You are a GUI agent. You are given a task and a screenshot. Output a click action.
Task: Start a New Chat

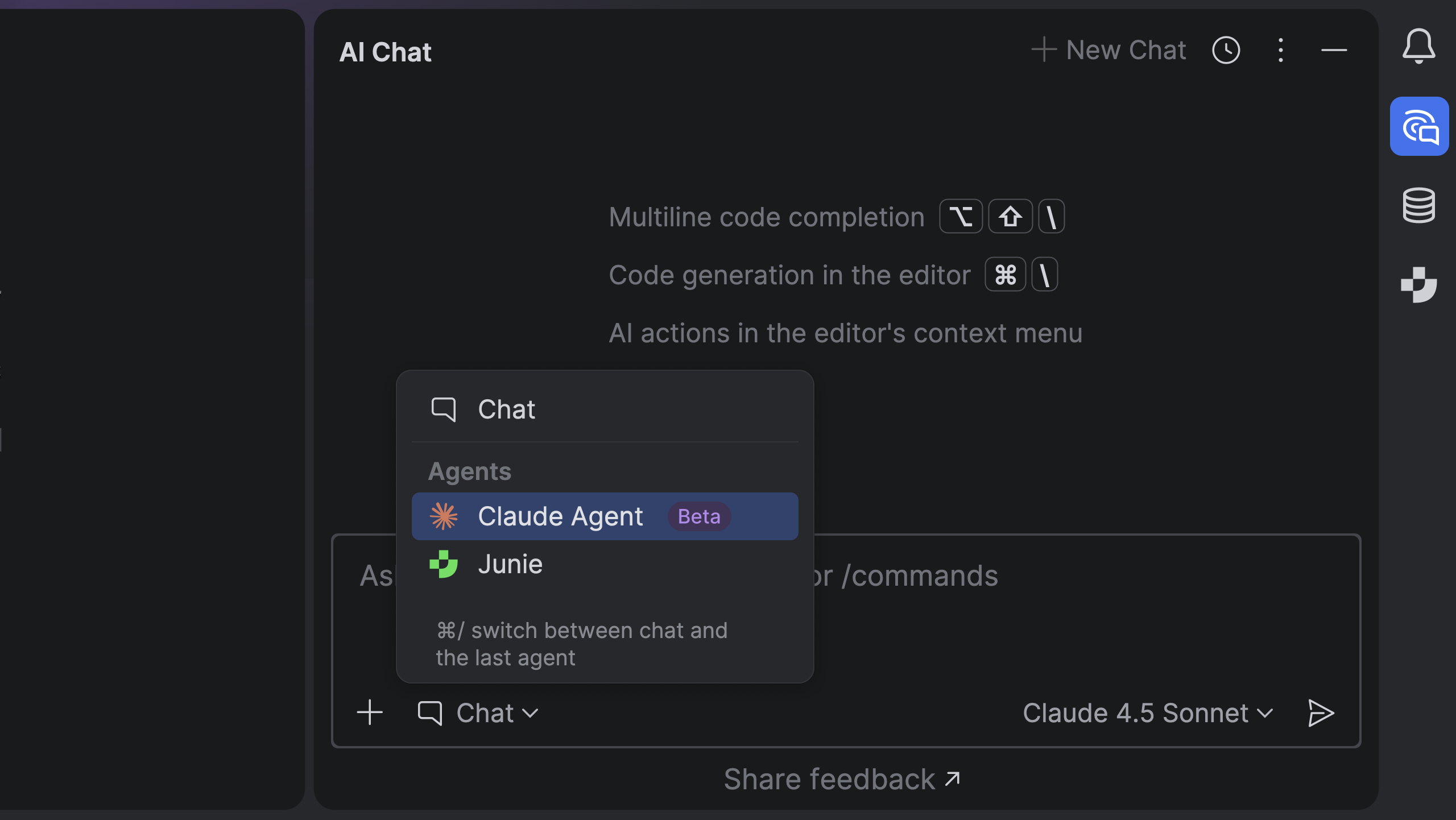1108,50
